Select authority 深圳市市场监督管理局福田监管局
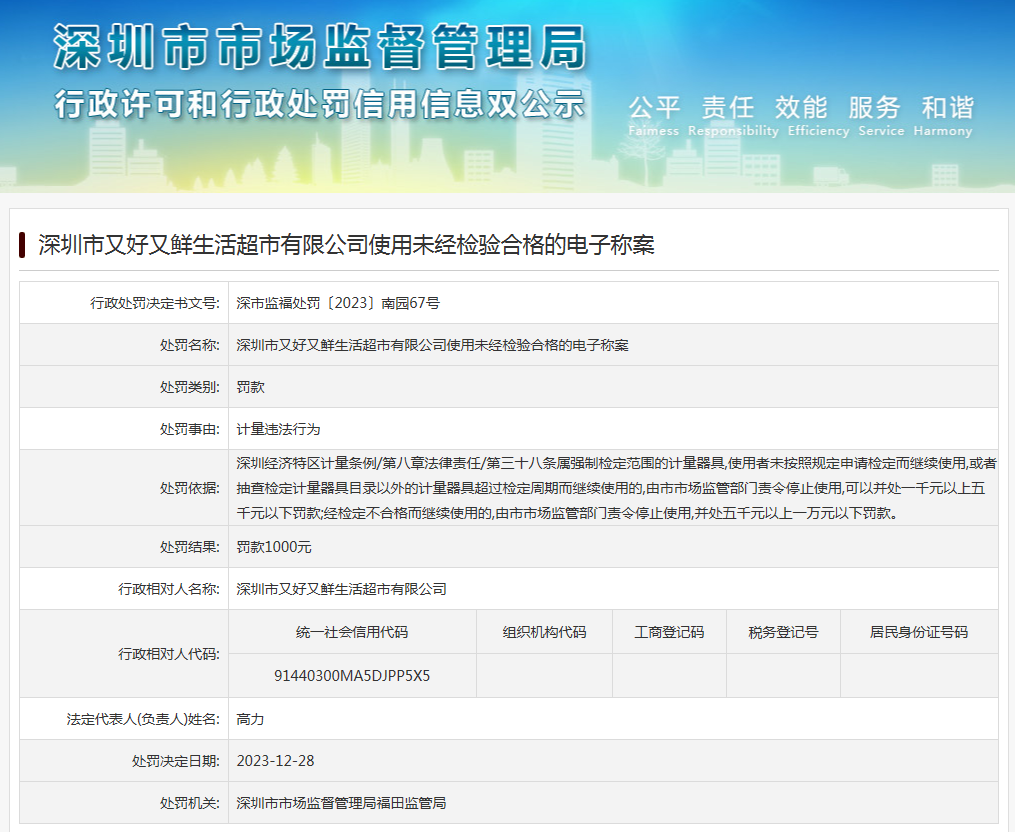This screenshot has height=832, width=1015. tap(341, 804)
